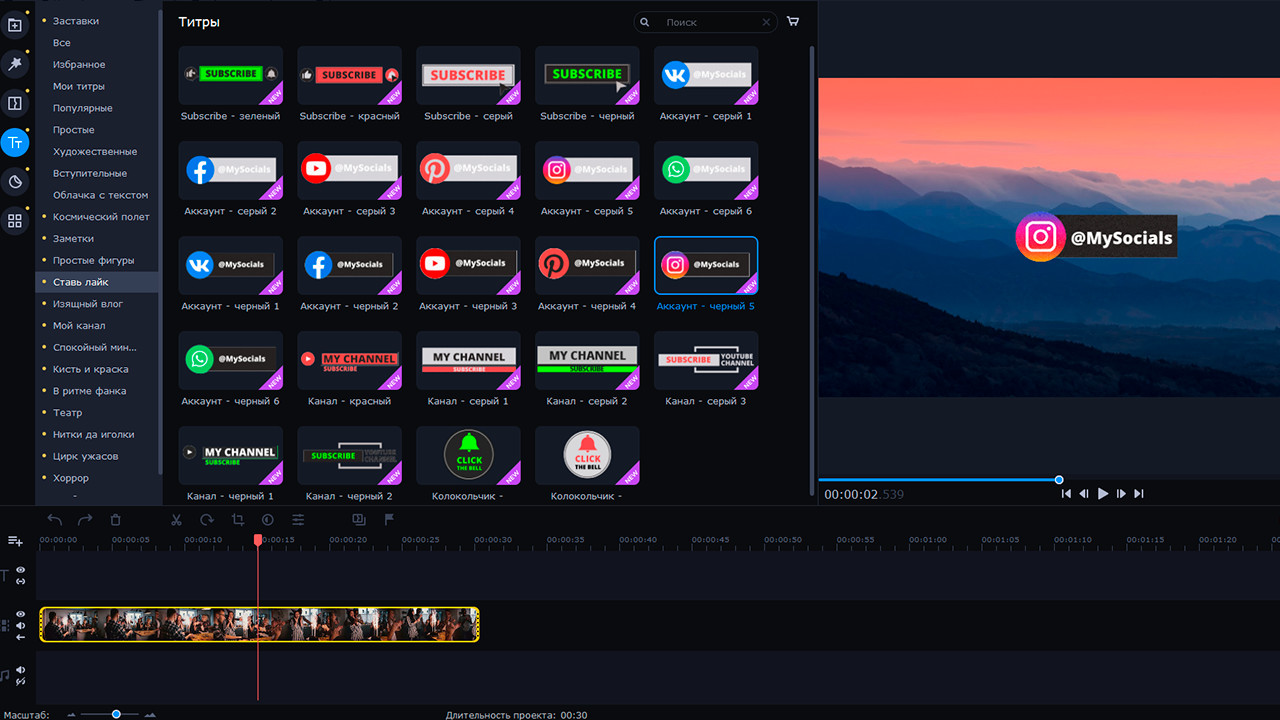Mute the audio track speaker icon
This screenshot has width=1280, height=720.
pyautogui.click(x=20, y=670)
